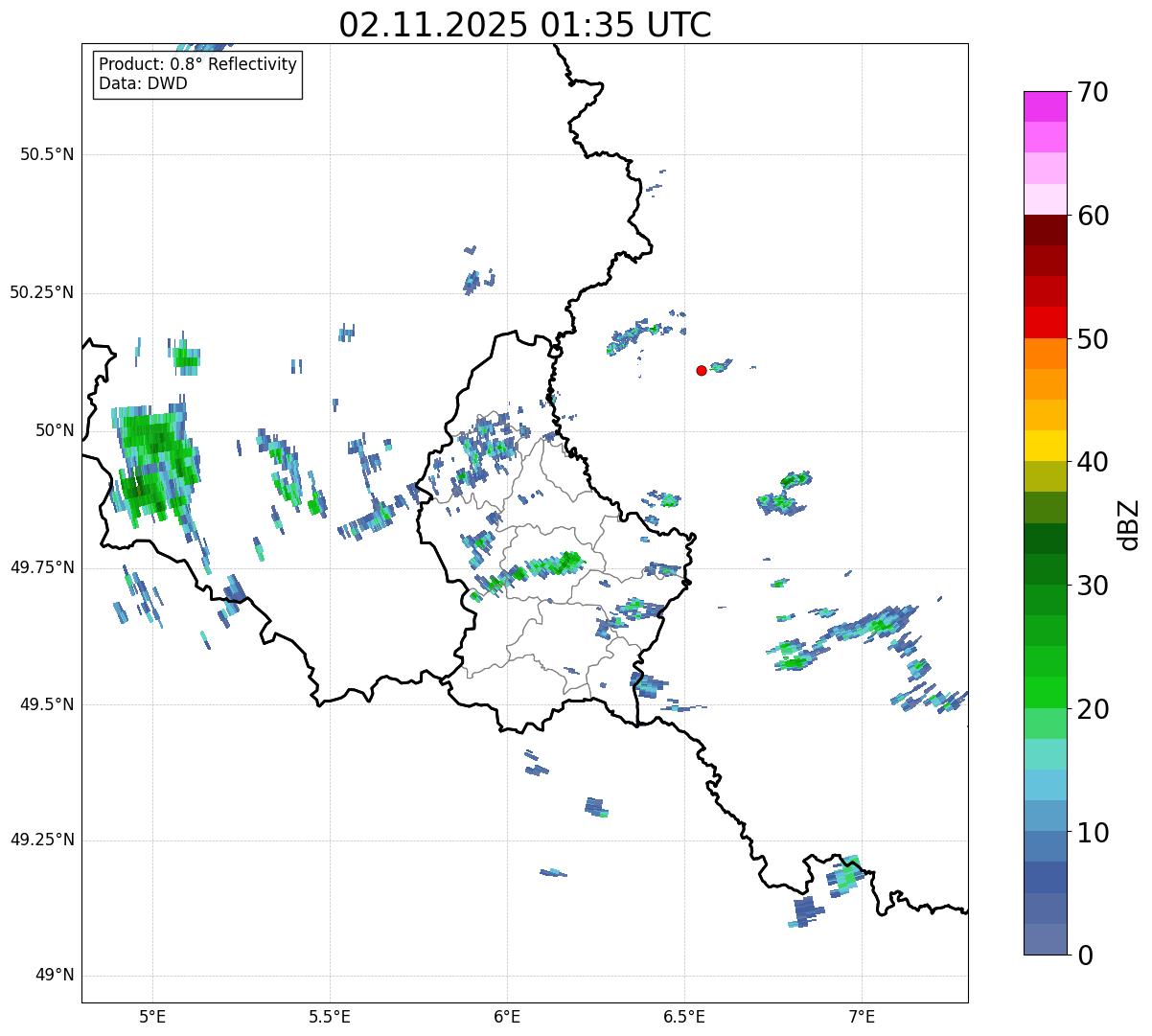Click the '50.5°N' latitude tick label
This screenshot has width=1152, height=1036.
(47, 155)
